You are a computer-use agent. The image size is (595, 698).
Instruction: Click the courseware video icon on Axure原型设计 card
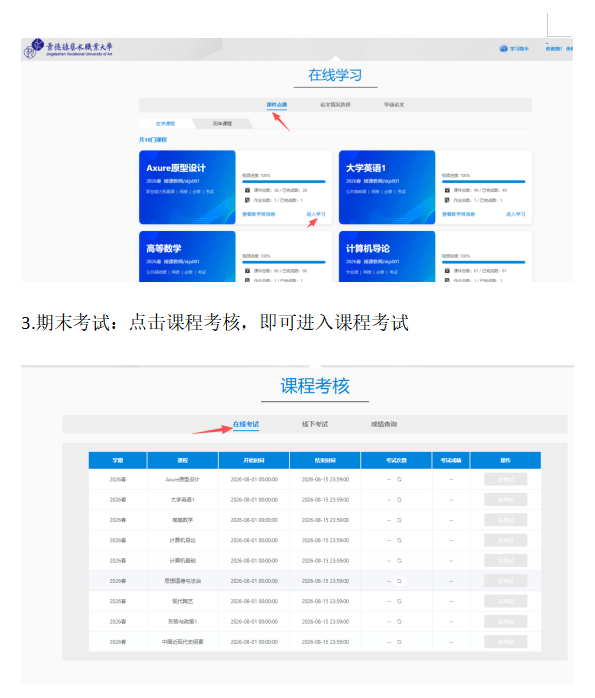[247, 190]
